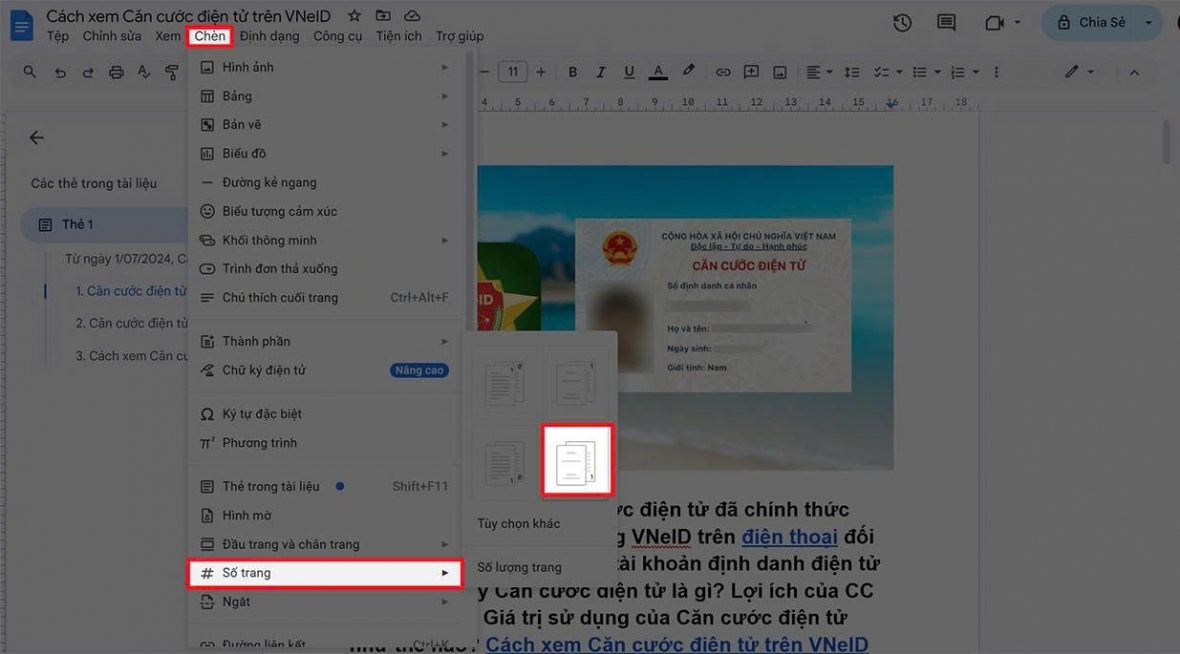Undo the last action
1180x654 pixels.
[x=60, y=72]
